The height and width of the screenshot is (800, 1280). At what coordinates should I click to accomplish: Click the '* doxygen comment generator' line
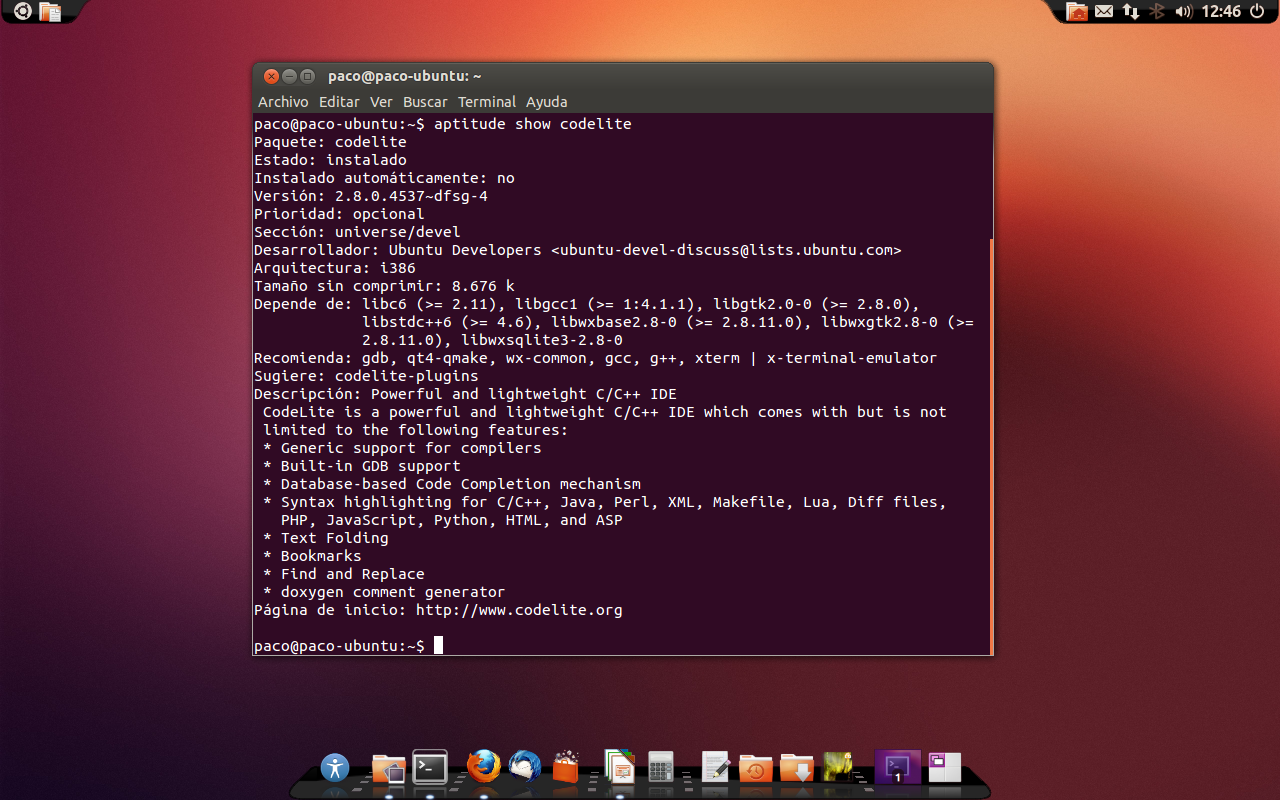click(384, 592)
